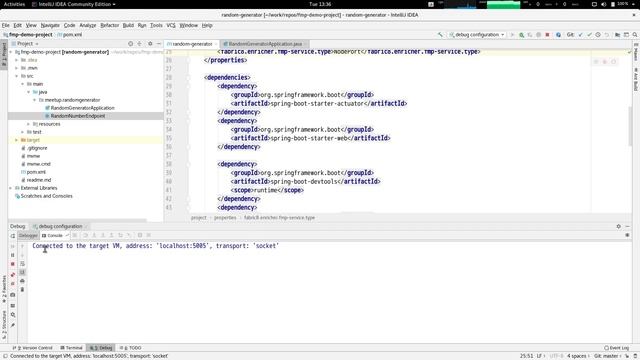The image size is (640, 360).
Task: Stop debug session red square in Debug panel
Action: pyautogui.click(x=13, y=264)
